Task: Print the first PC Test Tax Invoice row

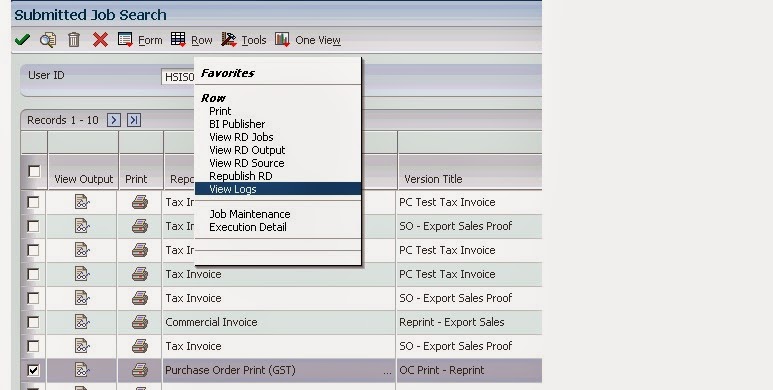Action: click(x=140, y=202)
